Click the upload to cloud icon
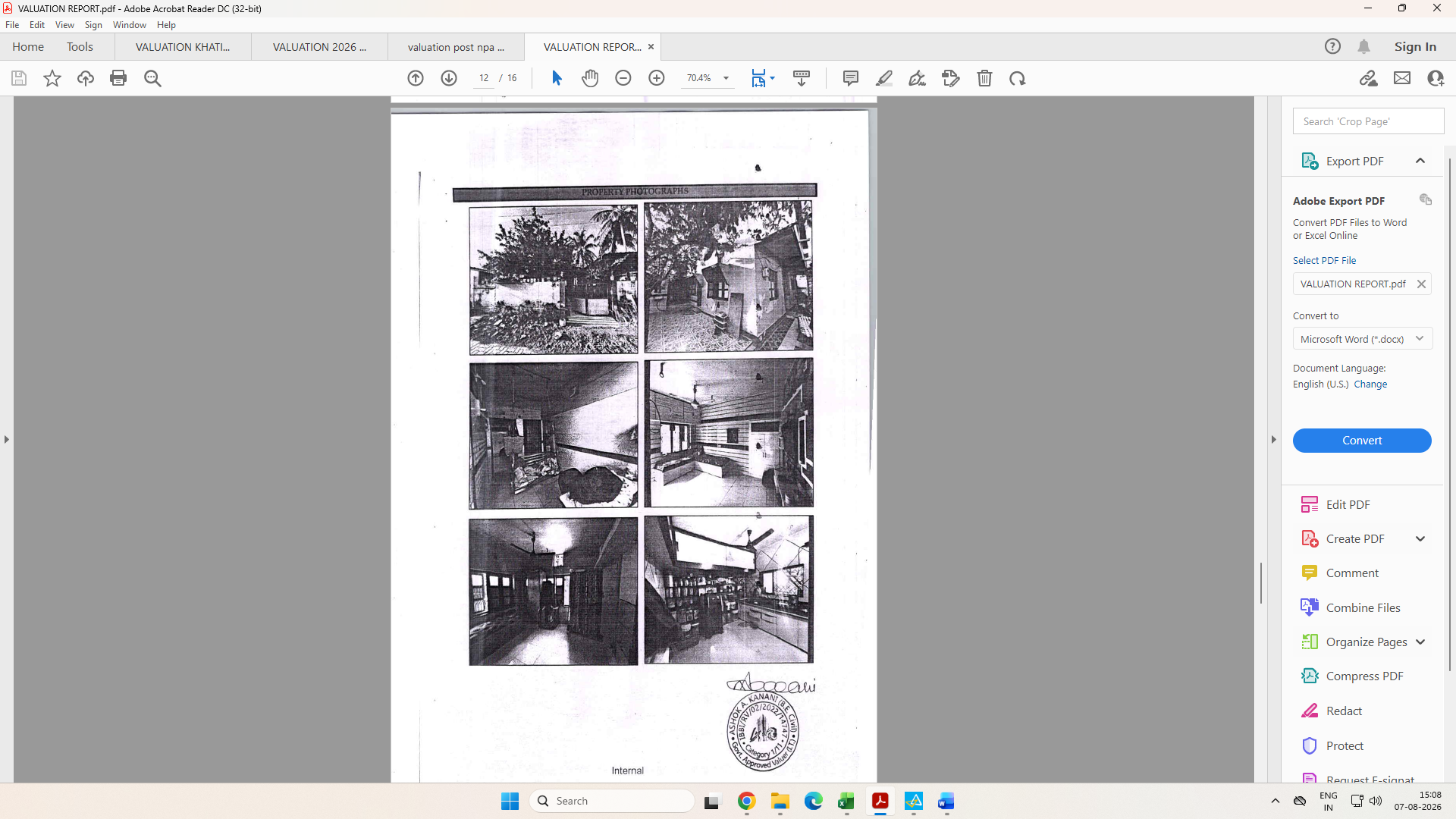This screenshot has height=819, width=1456. coord(86,78)
